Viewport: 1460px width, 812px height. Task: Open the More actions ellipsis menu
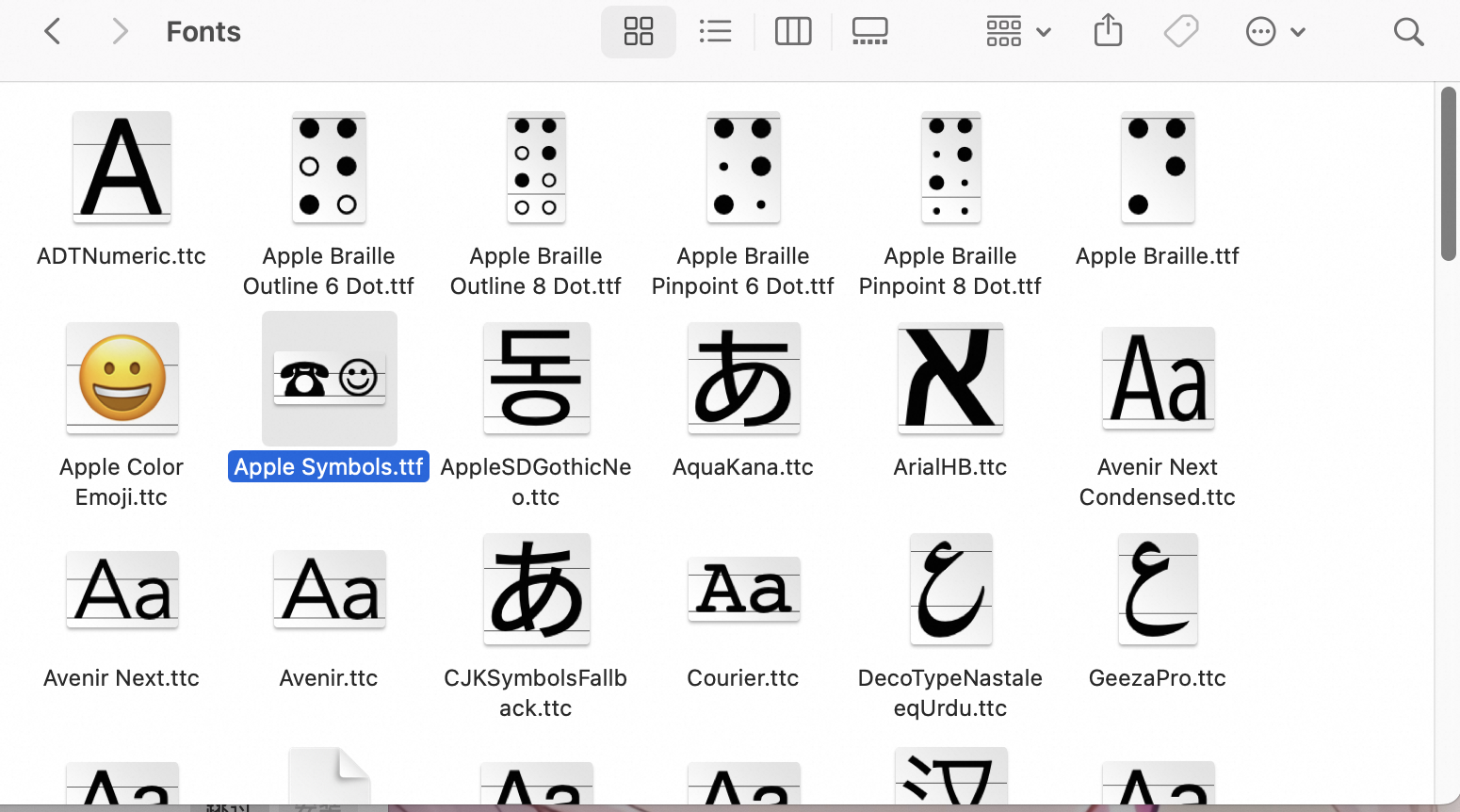coord(1275,31)
